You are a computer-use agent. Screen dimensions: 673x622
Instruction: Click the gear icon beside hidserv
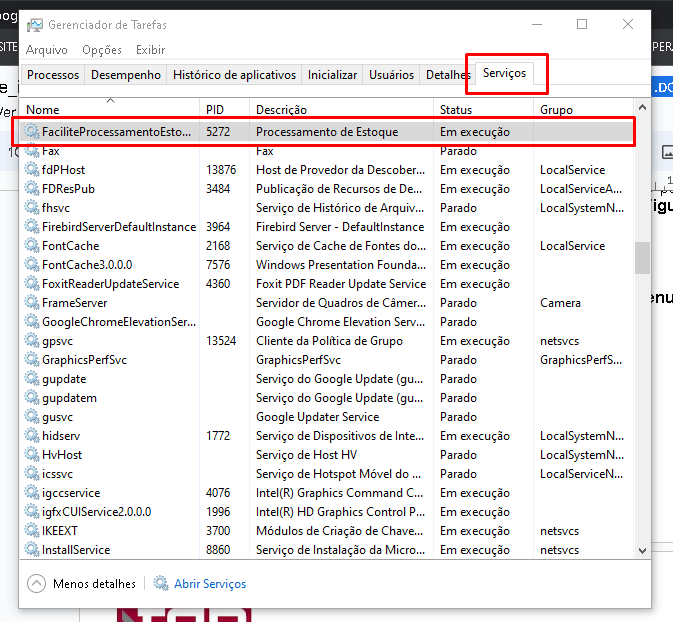pos(32,436)
